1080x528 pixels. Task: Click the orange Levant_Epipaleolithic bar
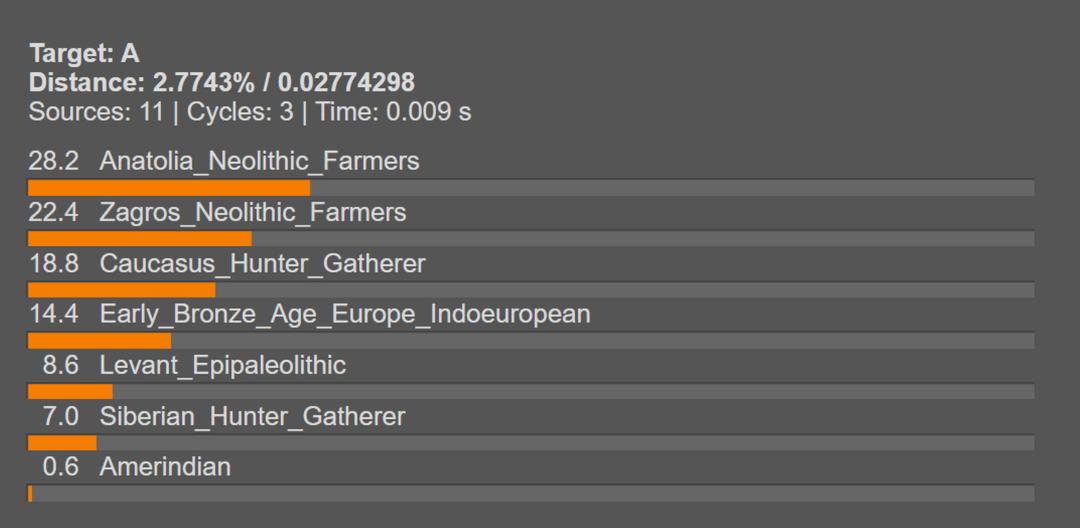(70, 392)
